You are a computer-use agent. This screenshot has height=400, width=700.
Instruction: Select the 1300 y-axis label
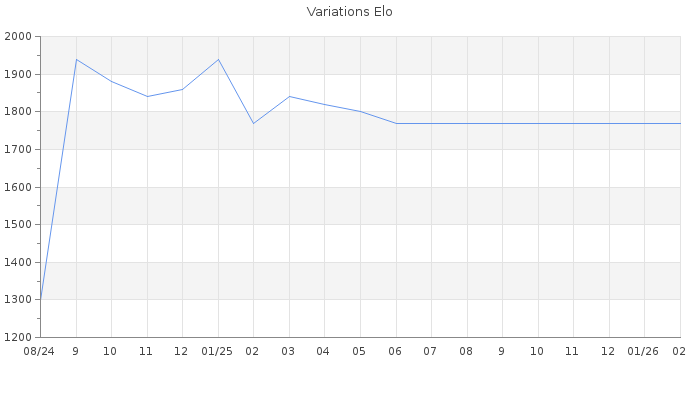(x=19, y=300)
